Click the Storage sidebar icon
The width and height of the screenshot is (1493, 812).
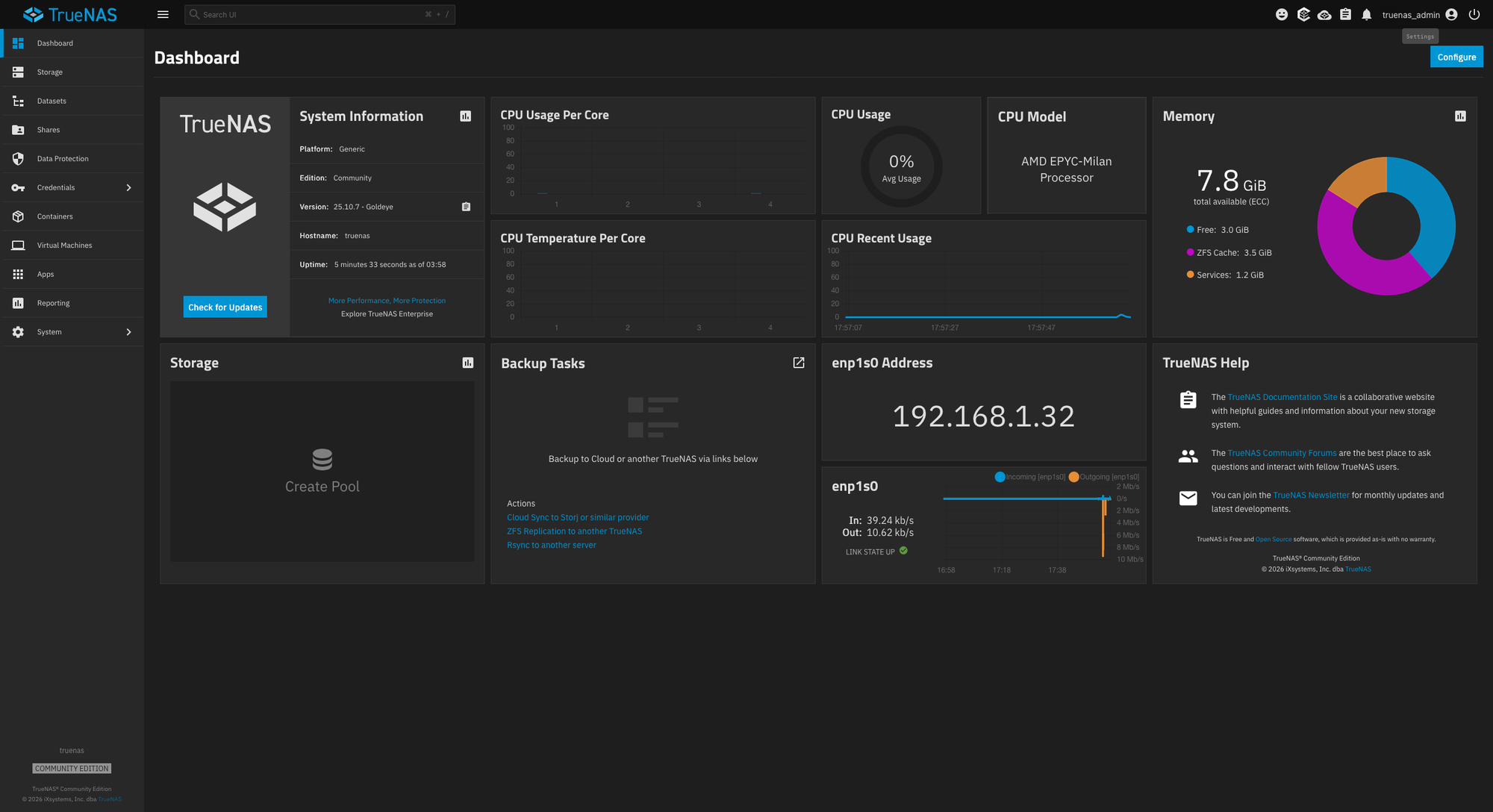coord(18,72)
